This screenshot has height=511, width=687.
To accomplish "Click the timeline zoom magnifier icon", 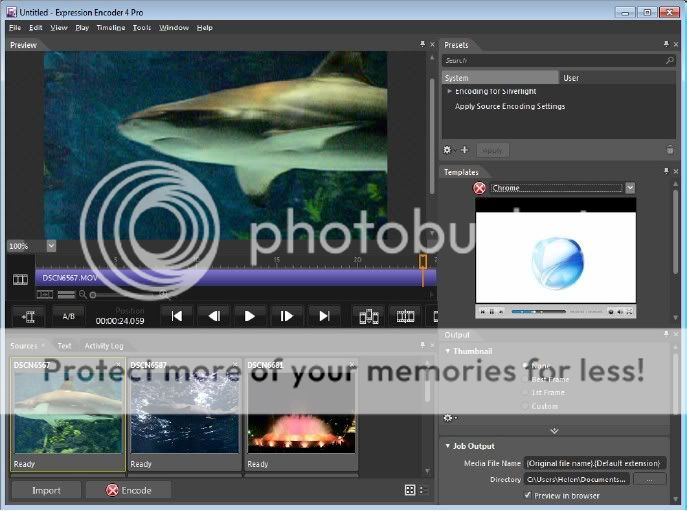I will [82, 295].
